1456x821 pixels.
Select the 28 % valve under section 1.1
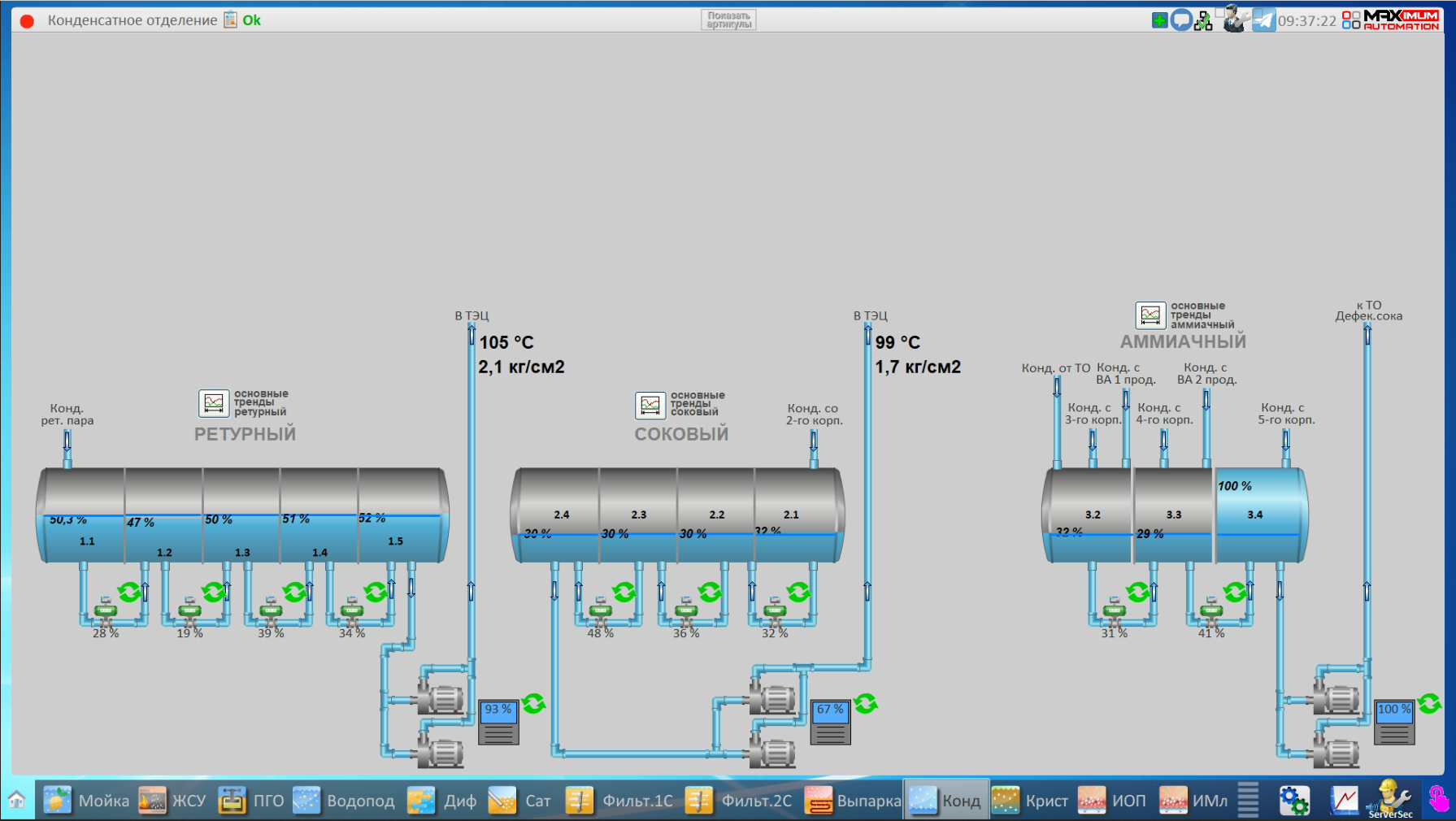coord(106,611)
